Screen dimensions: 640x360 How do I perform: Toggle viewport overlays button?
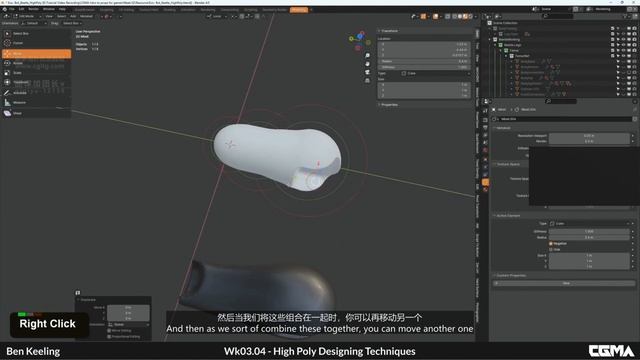click(x=436, y=16)
